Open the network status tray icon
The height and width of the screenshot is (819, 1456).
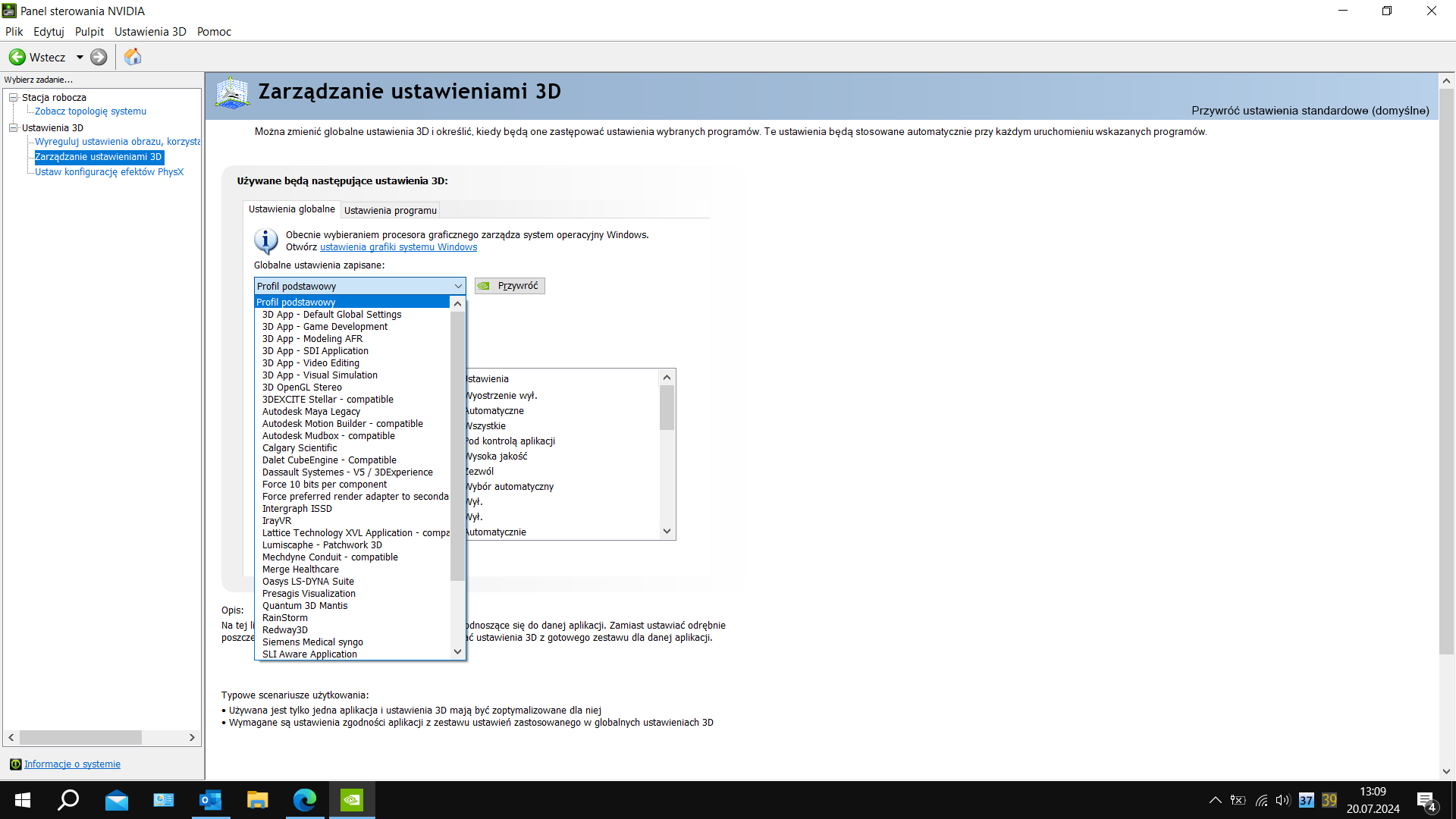1261,800
